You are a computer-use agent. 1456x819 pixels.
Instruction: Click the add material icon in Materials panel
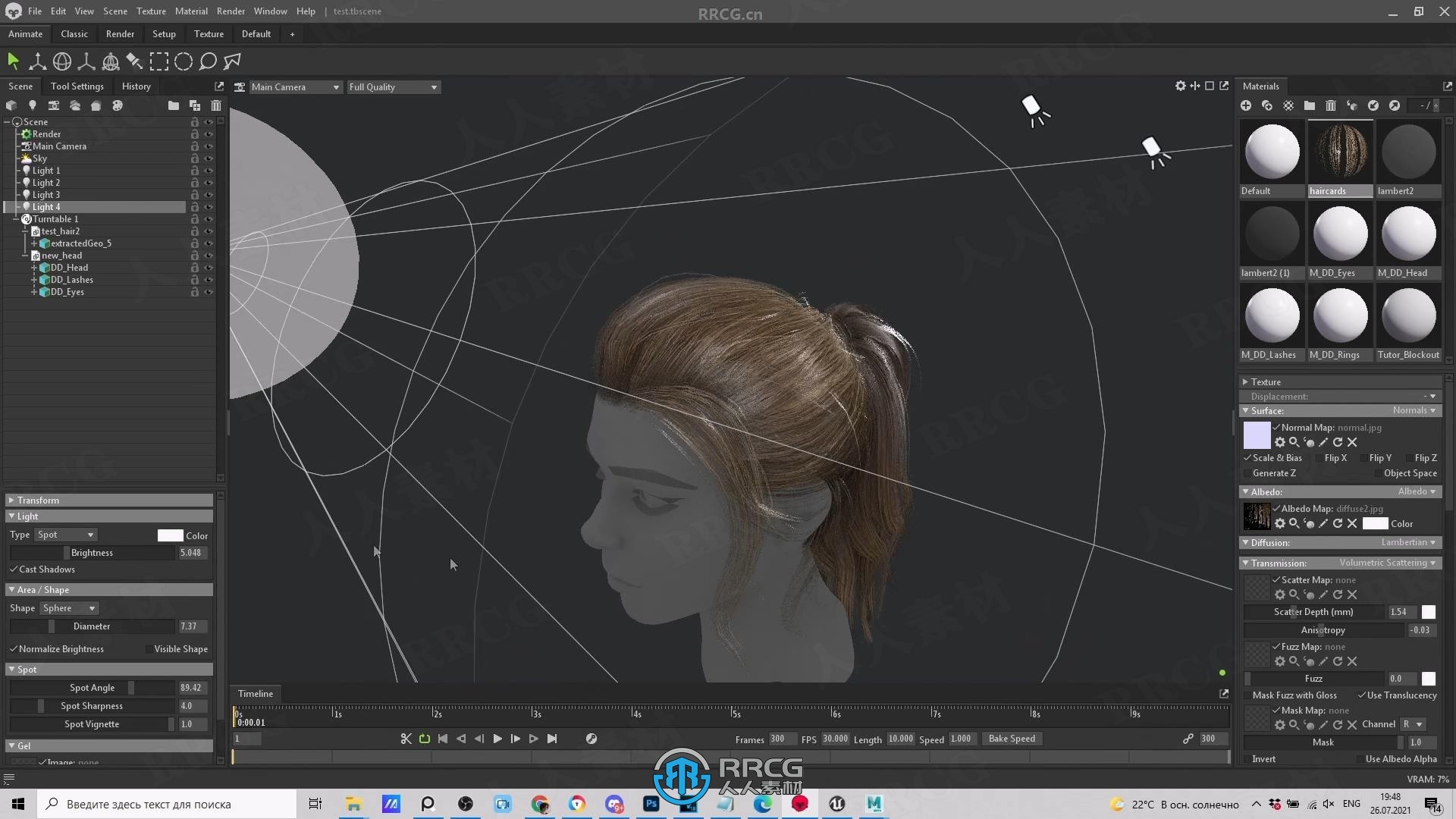click(1245, 105)
